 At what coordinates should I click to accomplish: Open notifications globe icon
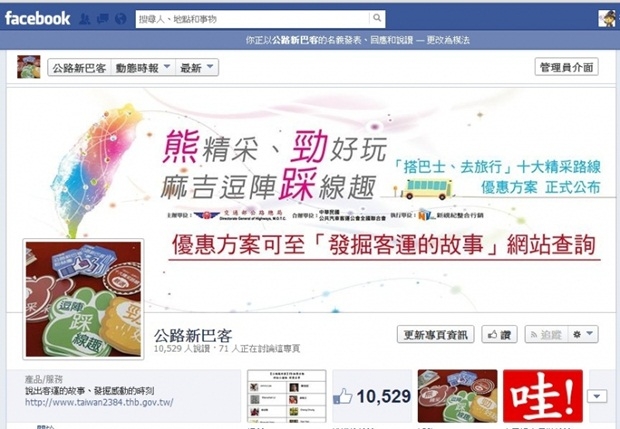tap(121, 19)
